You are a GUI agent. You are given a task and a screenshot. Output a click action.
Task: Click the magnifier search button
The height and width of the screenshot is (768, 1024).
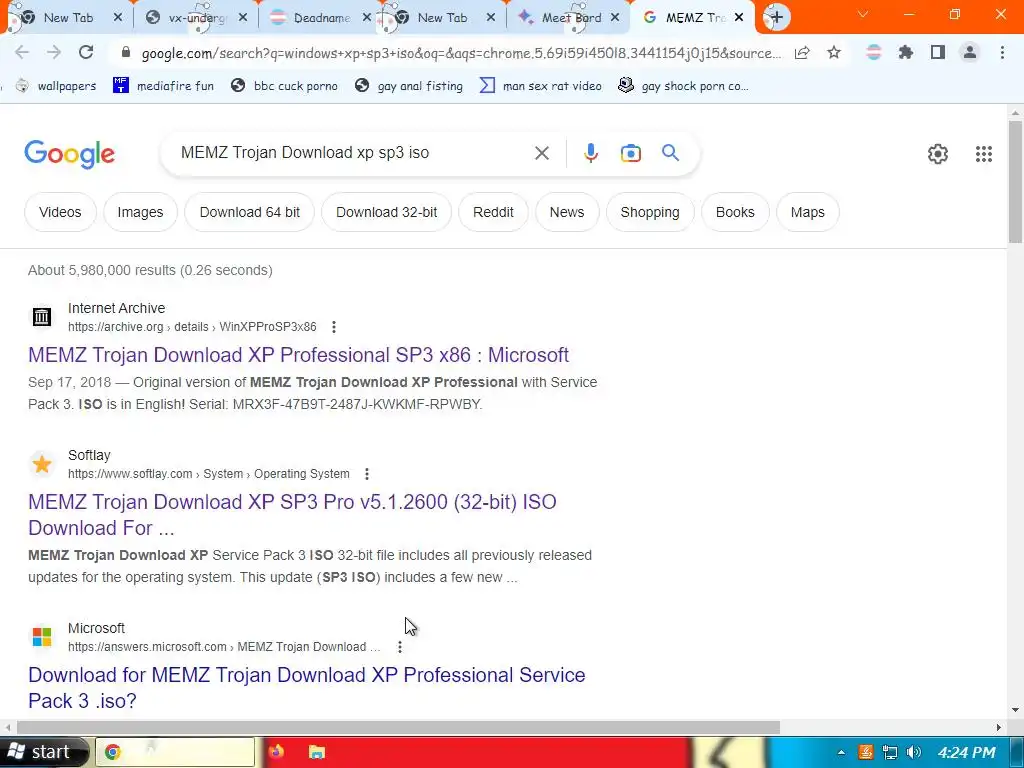click(x=670, y=153)
